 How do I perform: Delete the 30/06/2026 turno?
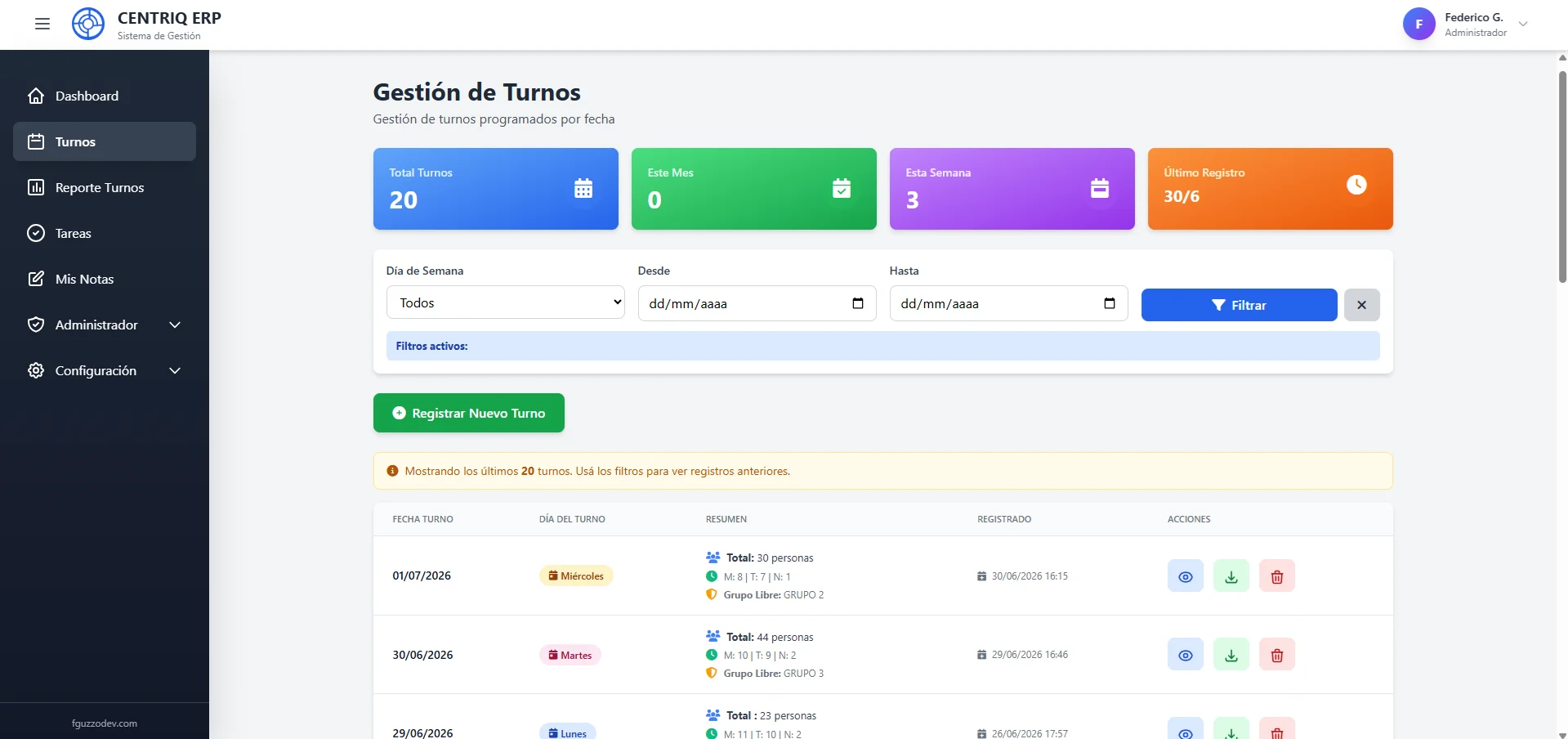coord(1276,654)
